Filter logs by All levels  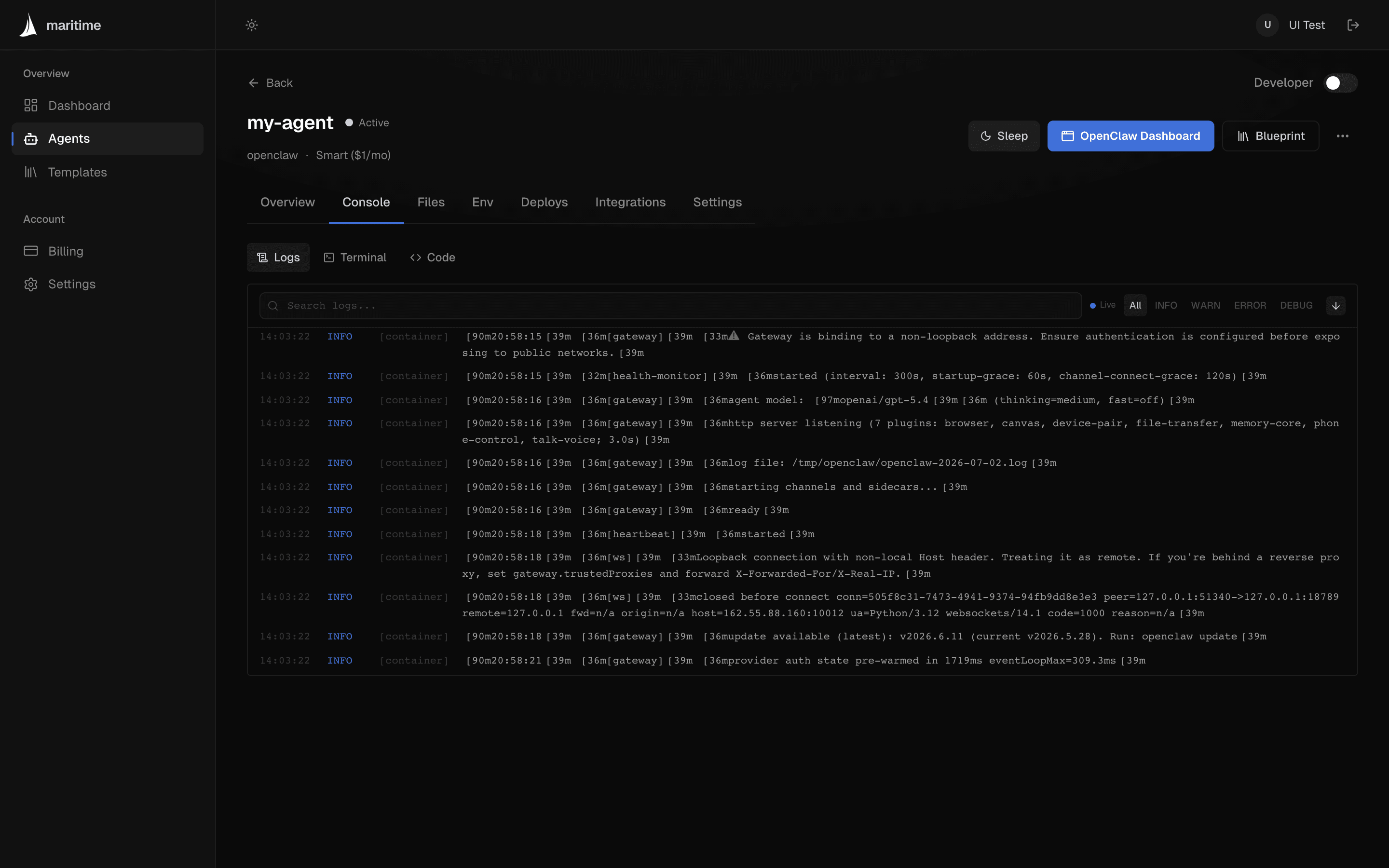[1135, 305]
